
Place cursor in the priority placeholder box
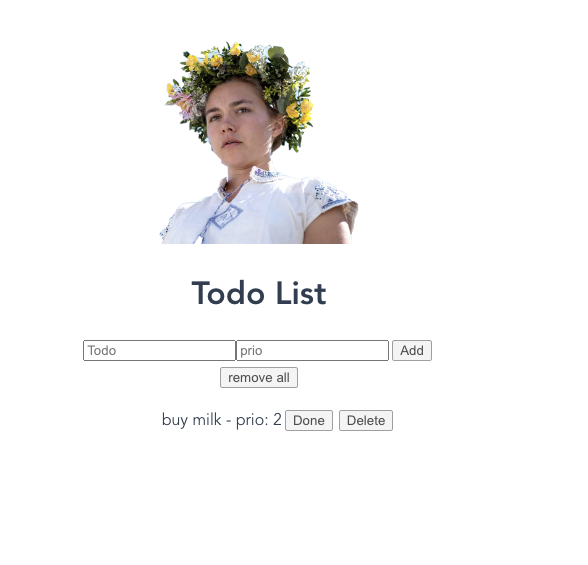[312, 351]
